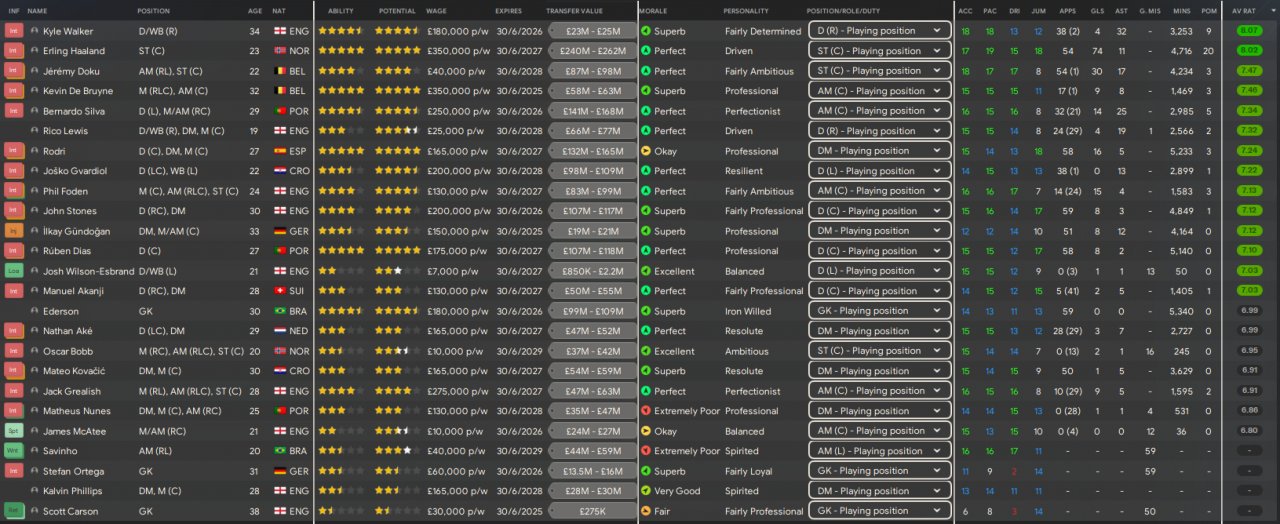Sort table by MORALE column header

point(653,10)
